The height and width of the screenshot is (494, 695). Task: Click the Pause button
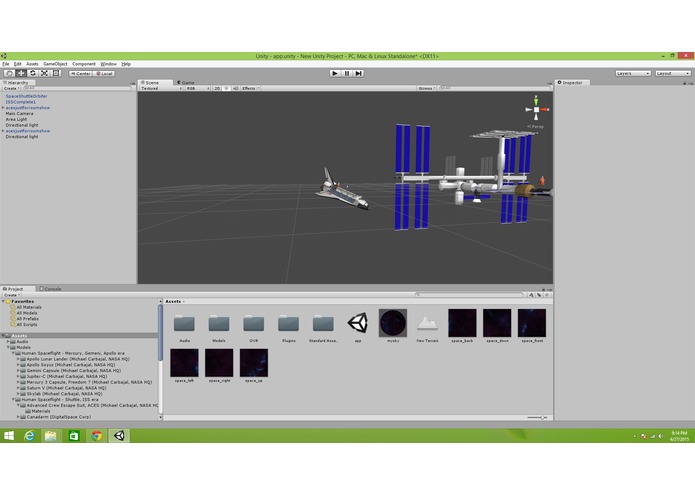(347, 73)
